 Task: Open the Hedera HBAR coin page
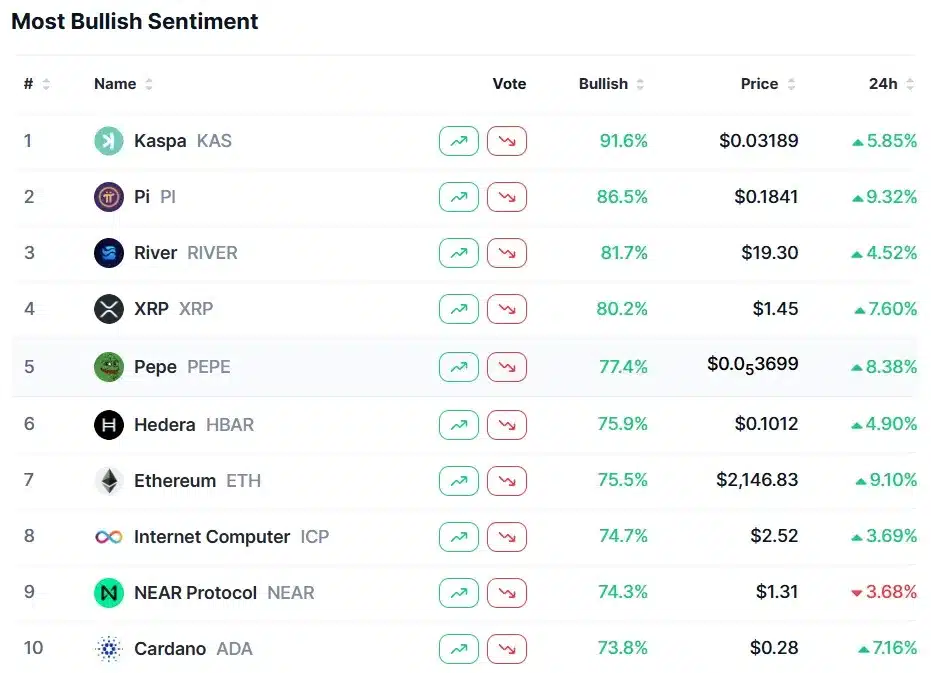click(x=165, y=425)
